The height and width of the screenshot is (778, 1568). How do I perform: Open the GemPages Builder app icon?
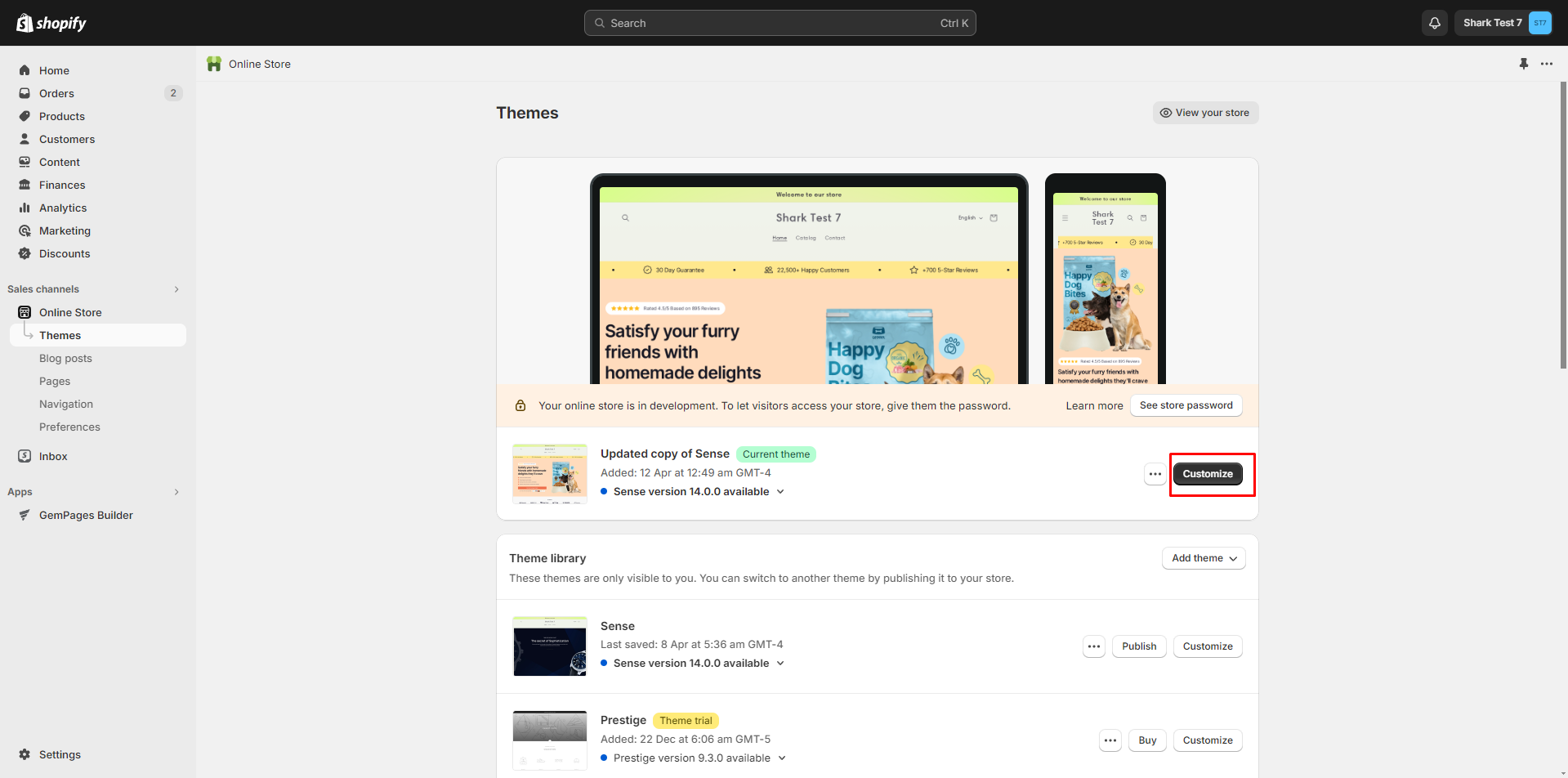(25, 515)
